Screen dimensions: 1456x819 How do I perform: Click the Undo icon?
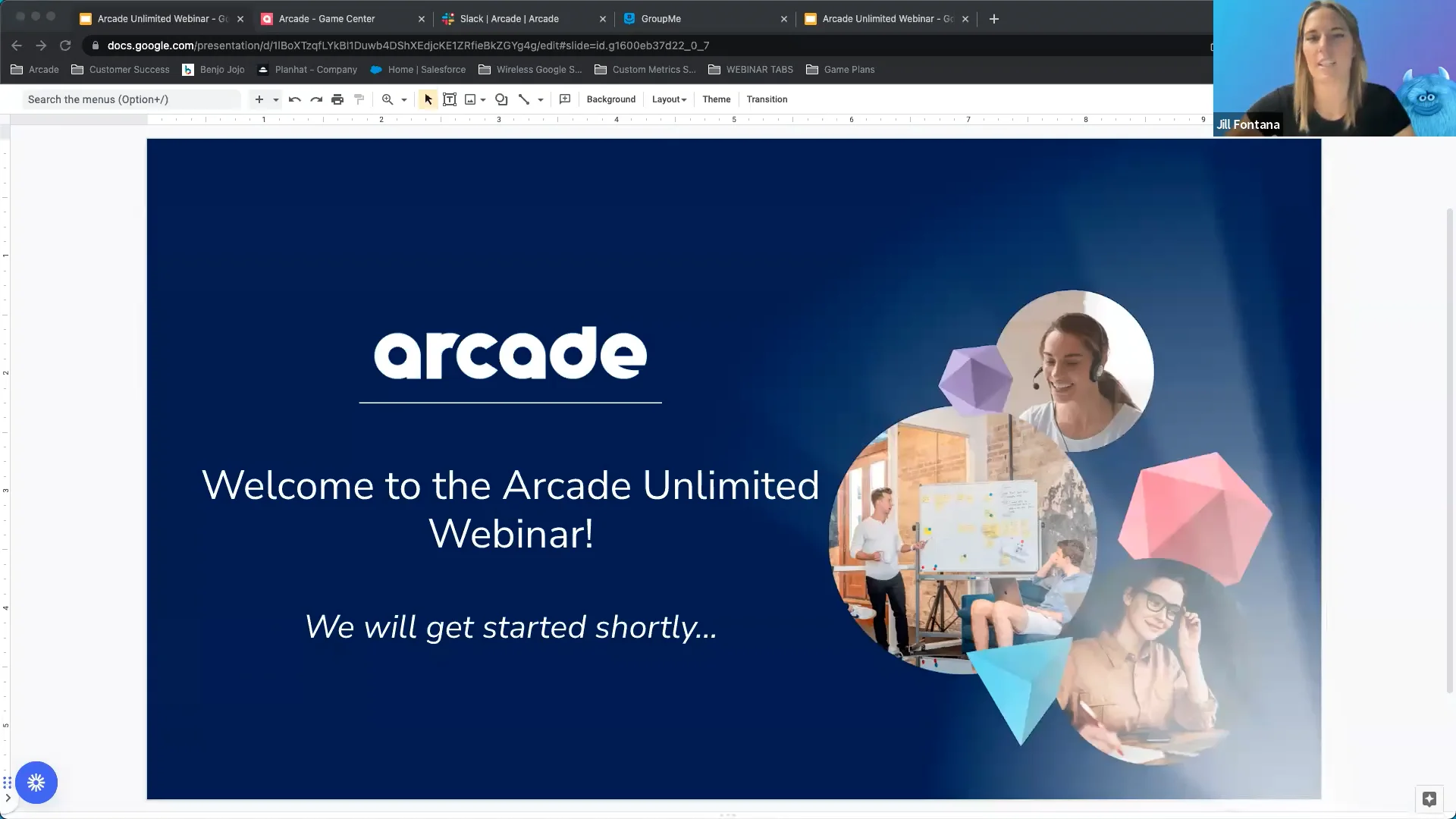pos(295,99)
